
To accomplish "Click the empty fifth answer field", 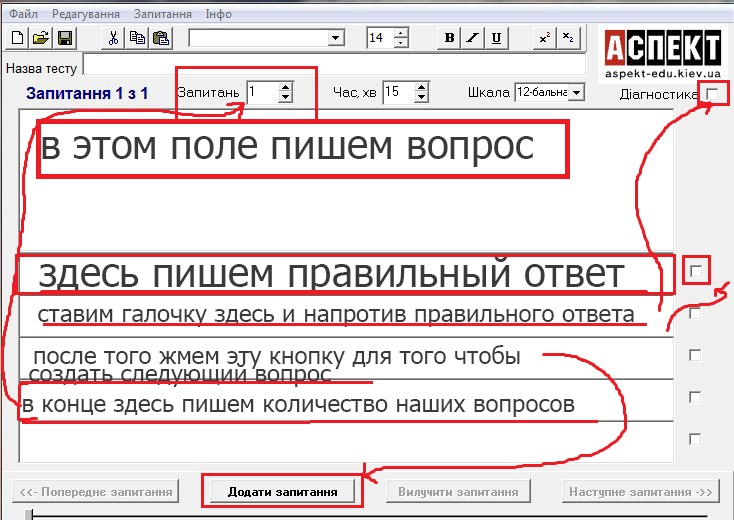I will pos(346,441).
